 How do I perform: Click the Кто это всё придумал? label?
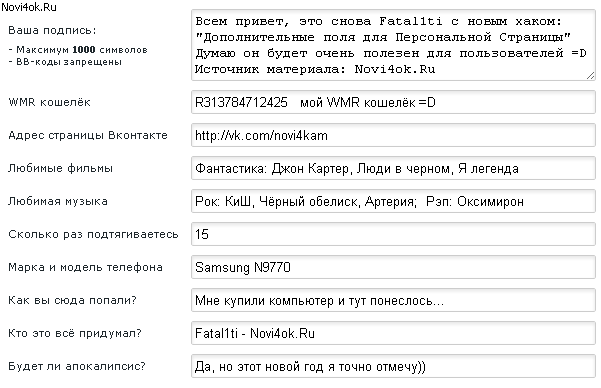tap(75, 333)
